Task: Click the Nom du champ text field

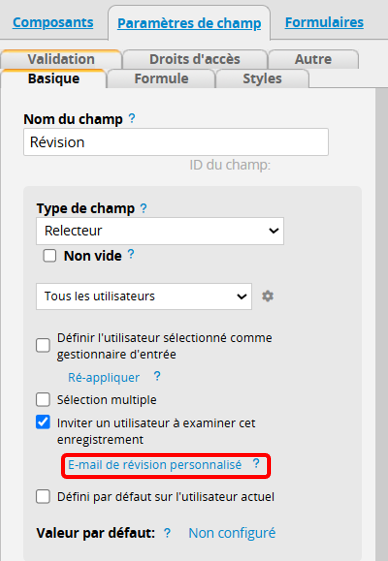Action: pyautogui.click(x=176, y=142)
